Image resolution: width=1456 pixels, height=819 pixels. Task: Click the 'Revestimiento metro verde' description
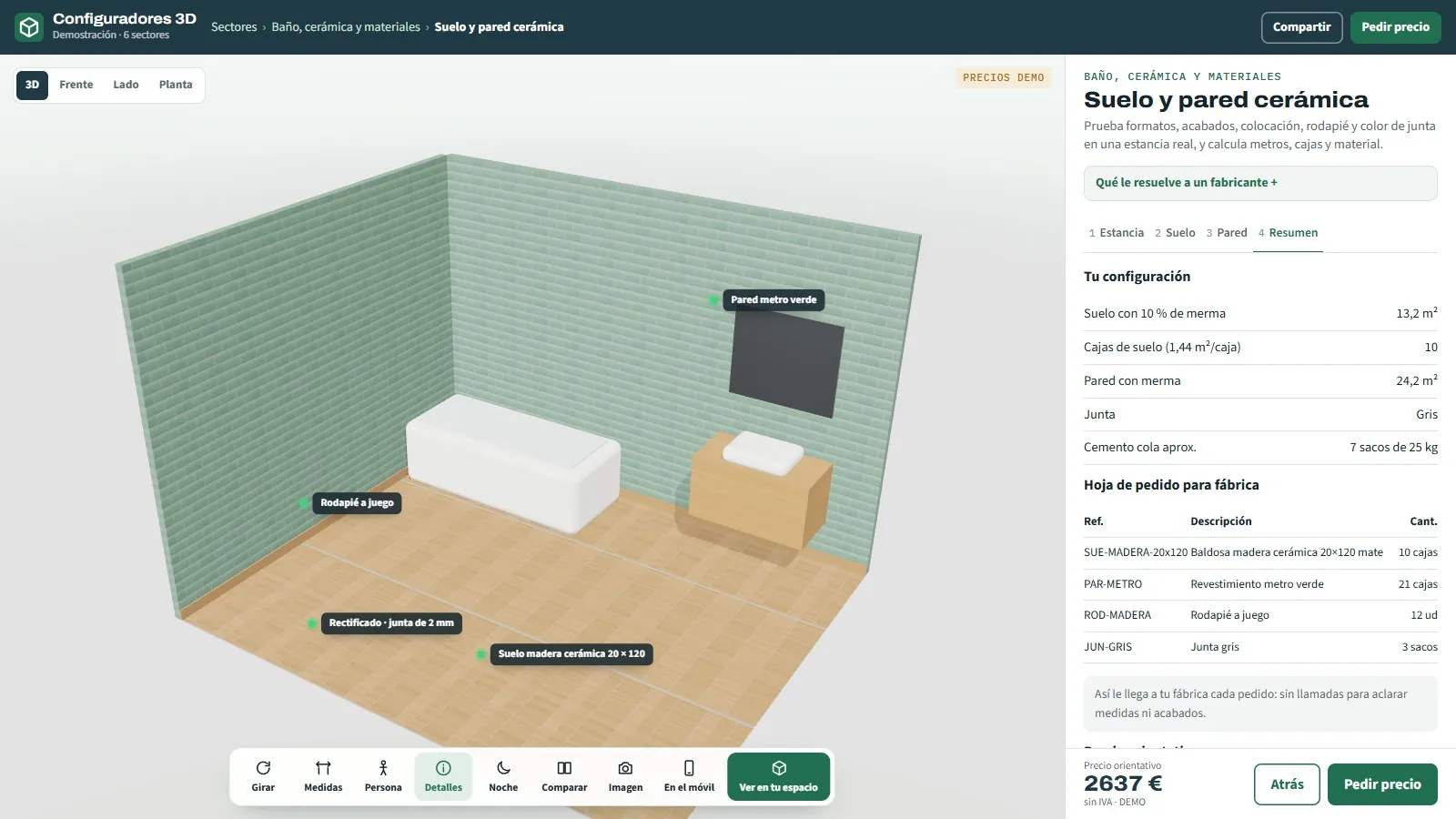point(1257,584)
